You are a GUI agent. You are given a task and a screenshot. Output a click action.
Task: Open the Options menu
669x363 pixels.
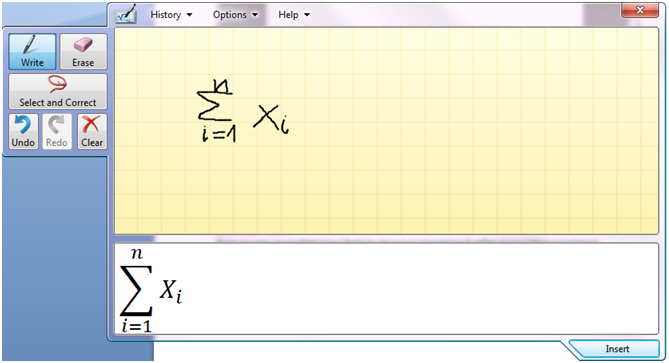pyautogui.click(x=235, y=15)
